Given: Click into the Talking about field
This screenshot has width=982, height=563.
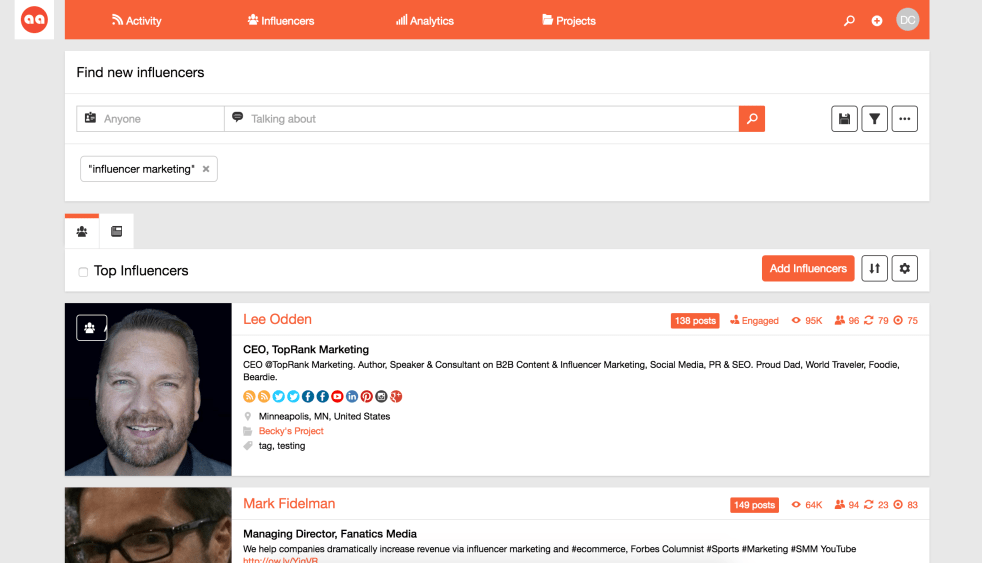Looking at the screenshot, I should [x=482, y=118].
